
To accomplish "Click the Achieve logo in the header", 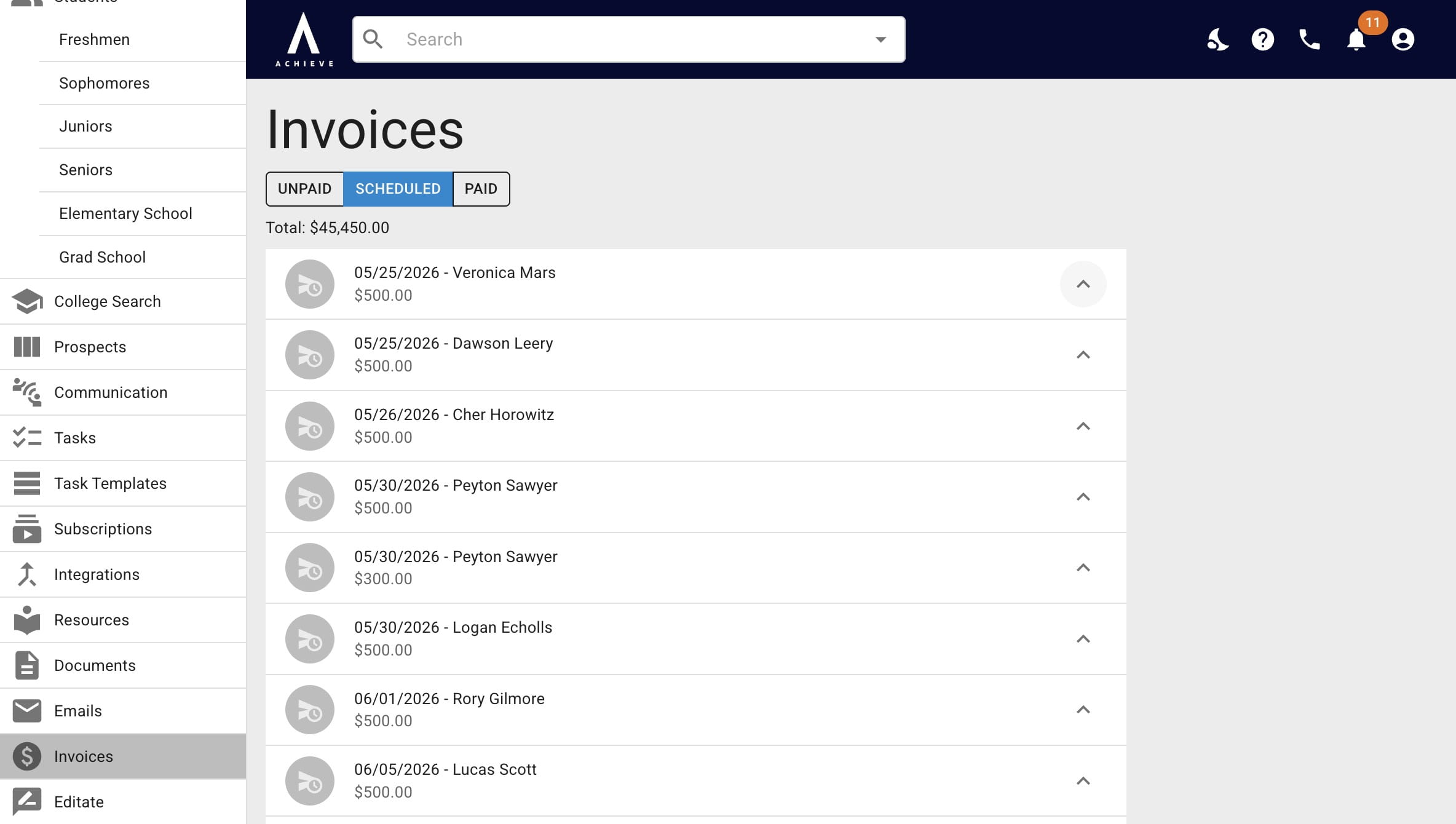I will pos(304,39).
